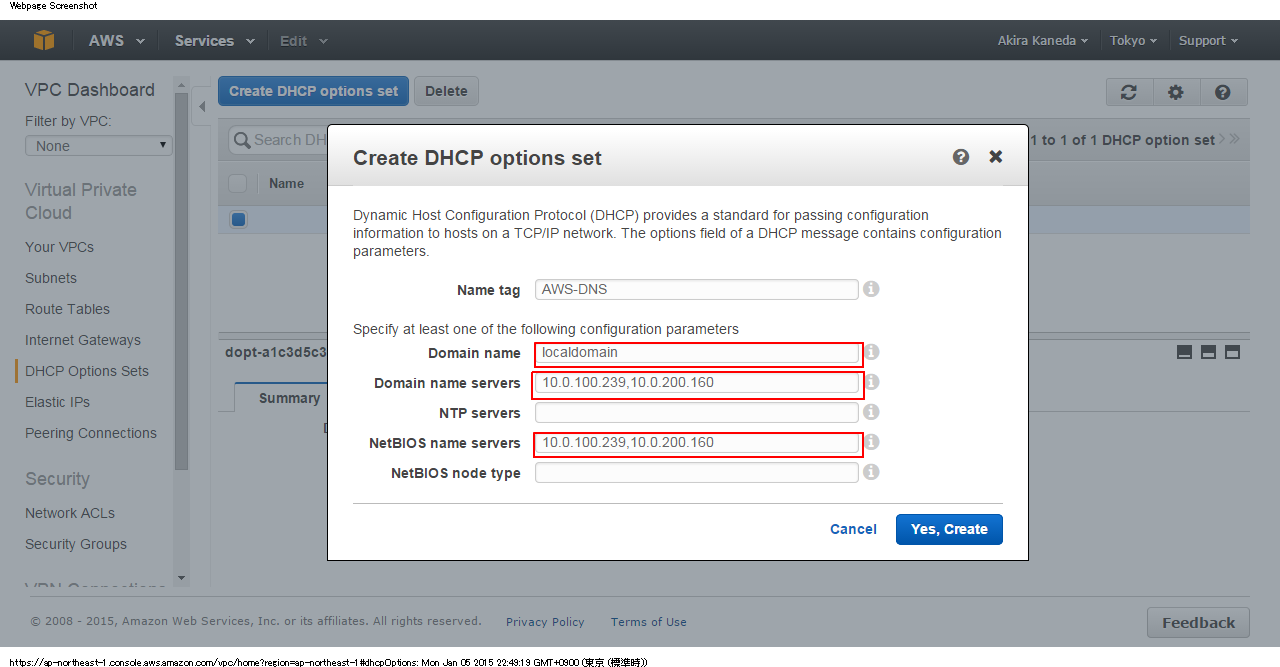1280x667 pixels.
Task: Click info icon beside NetBIOS node type
Action: coord(871,472)
